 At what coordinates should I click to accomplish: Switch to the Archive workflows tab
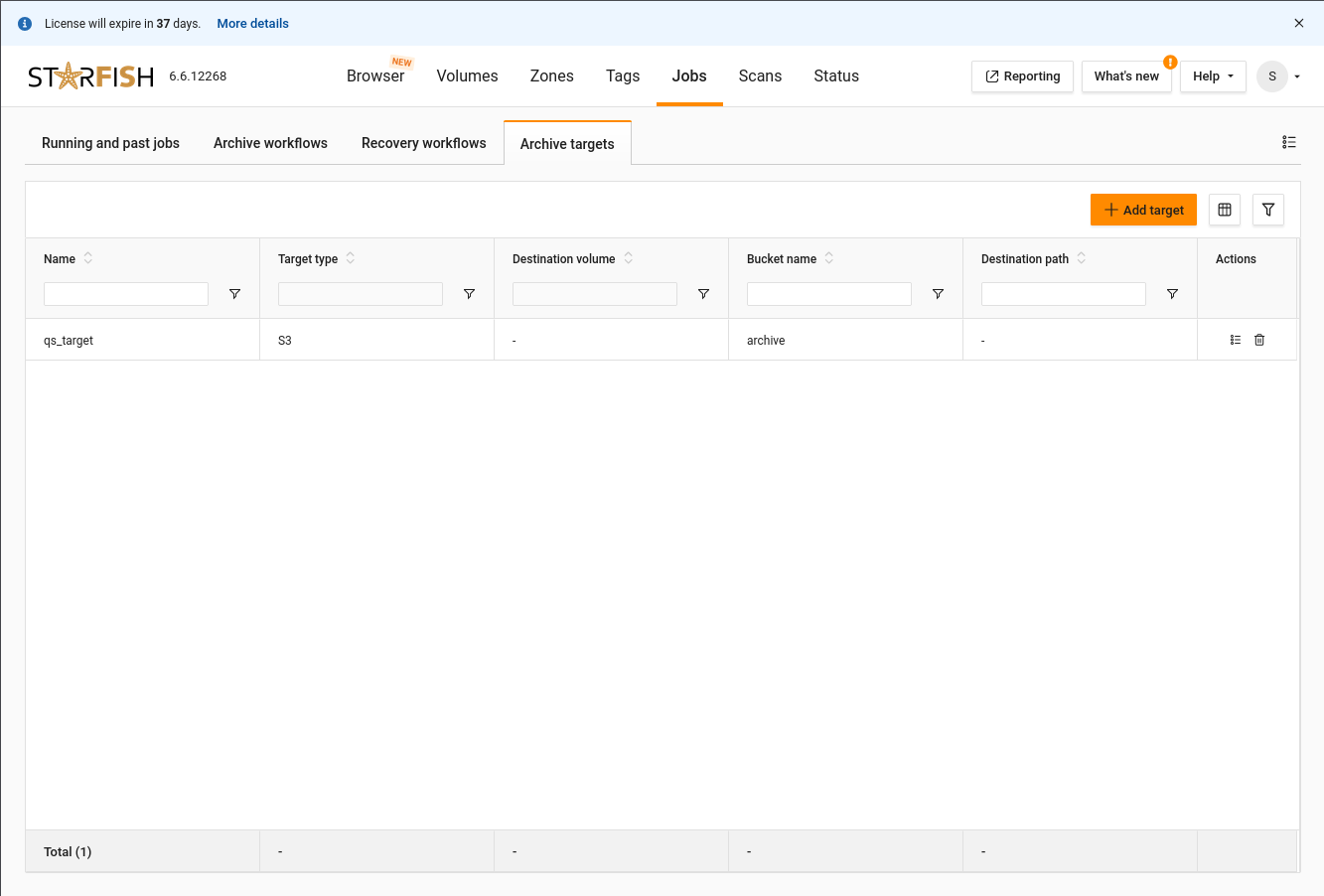tap(270, 143)
